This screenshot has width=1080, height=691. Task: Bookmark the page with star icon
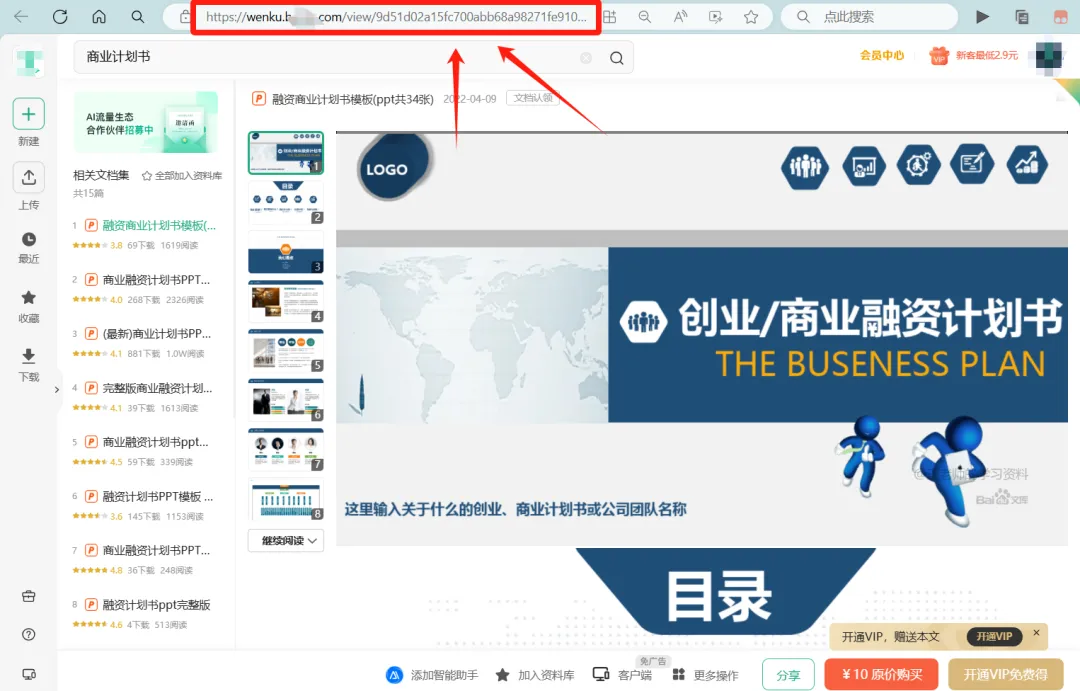pos(751,17)
